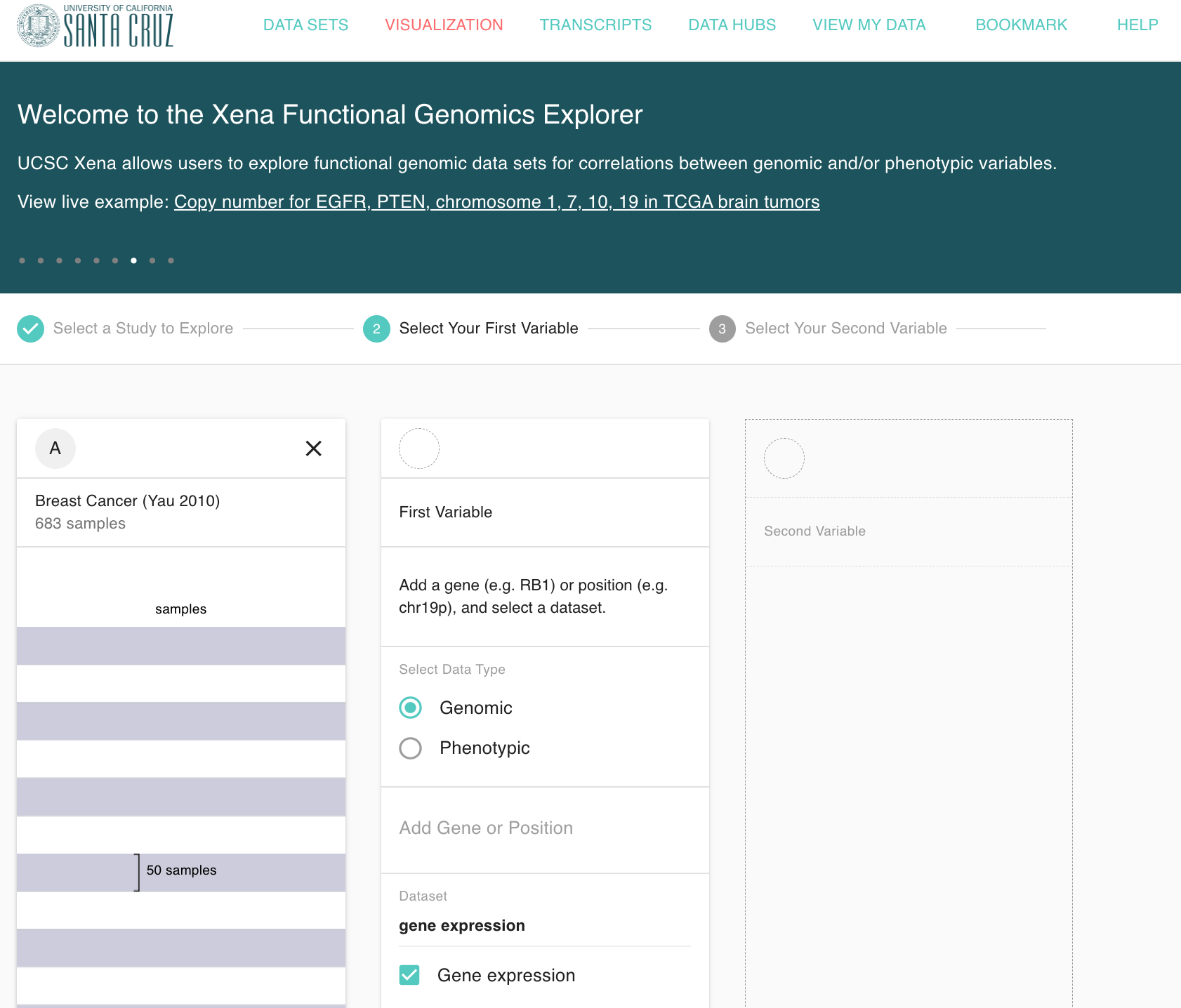
Task: Select the Genomic data type radio button
Action: click(x=410, y=708)
